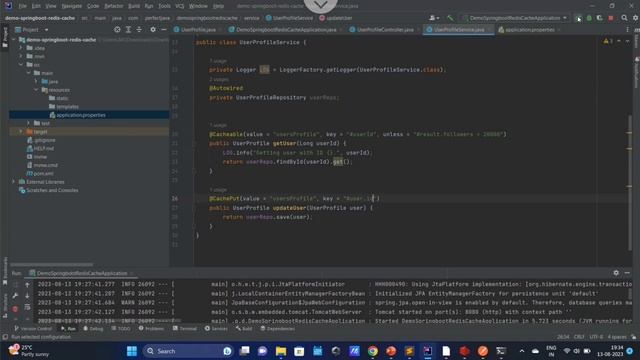Click the wrench icon in Run panel

[x=15, y=296]
